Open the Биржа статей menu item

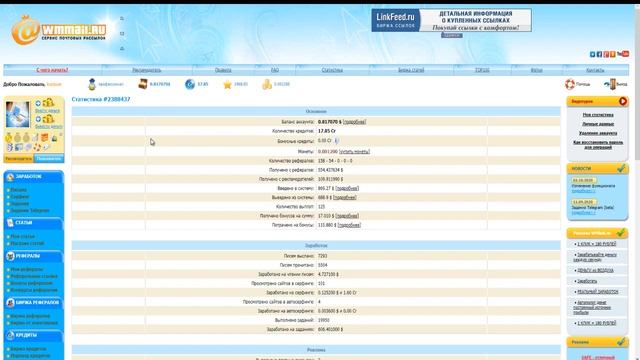pyautogui.click(x=411, y=70)
